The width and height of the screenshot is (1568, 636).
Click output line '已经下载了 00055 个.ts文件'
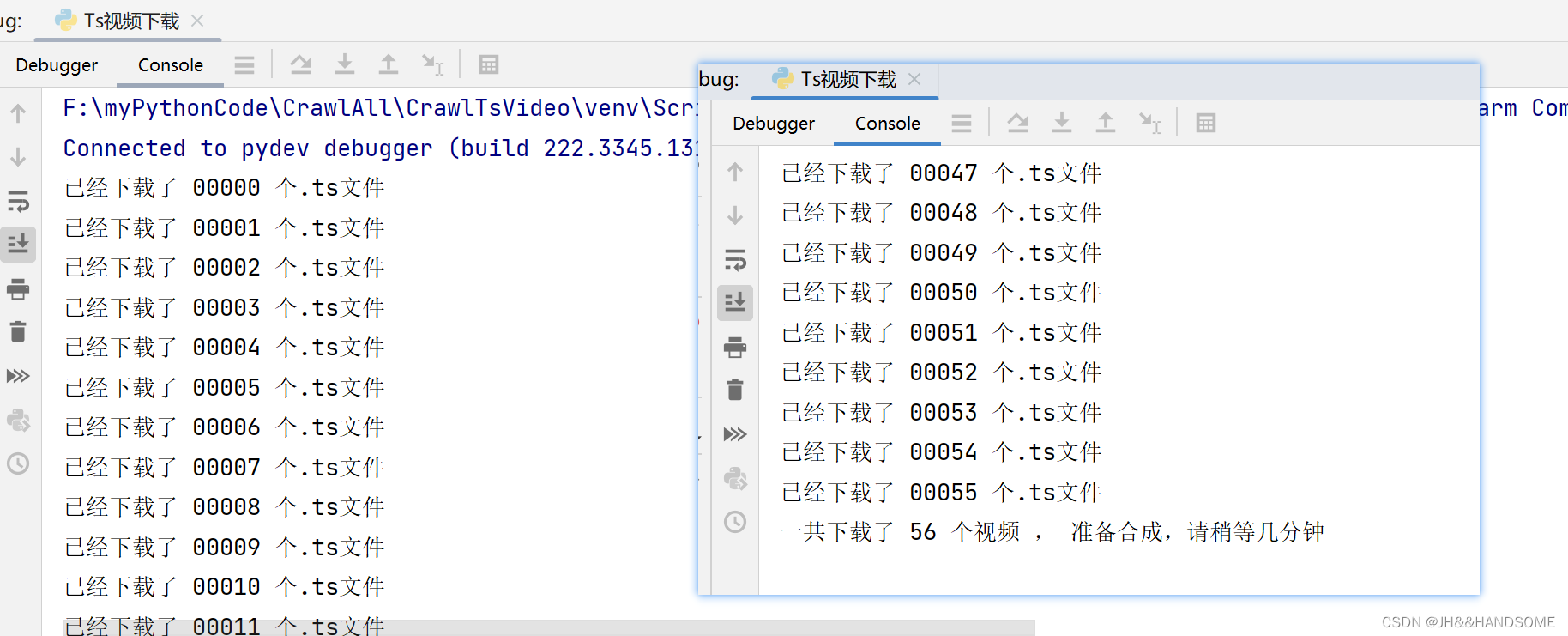click(941, 493)
